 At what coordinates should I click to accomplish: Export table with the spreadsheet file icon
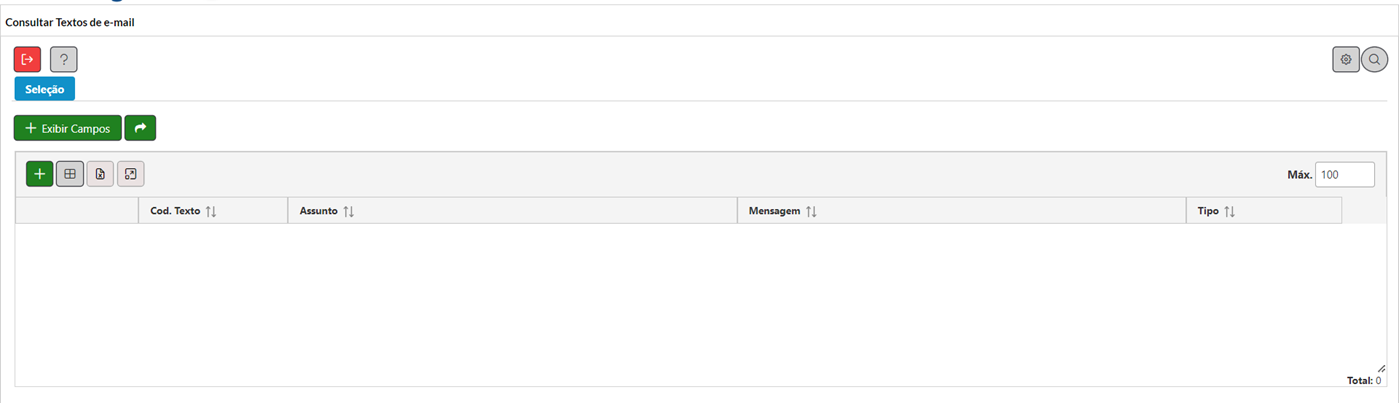tap(100, 174)
